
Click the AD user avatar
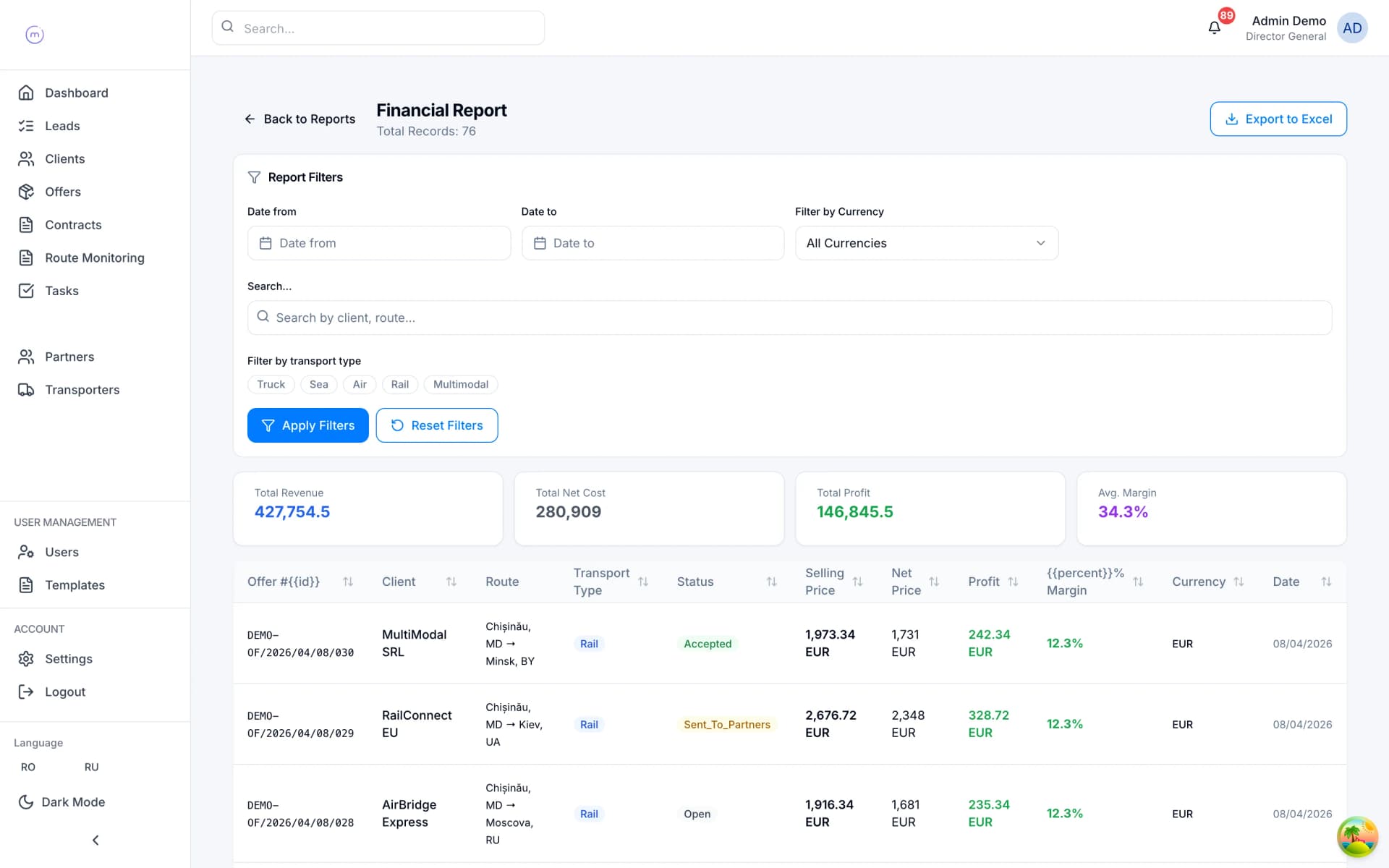1351,28
